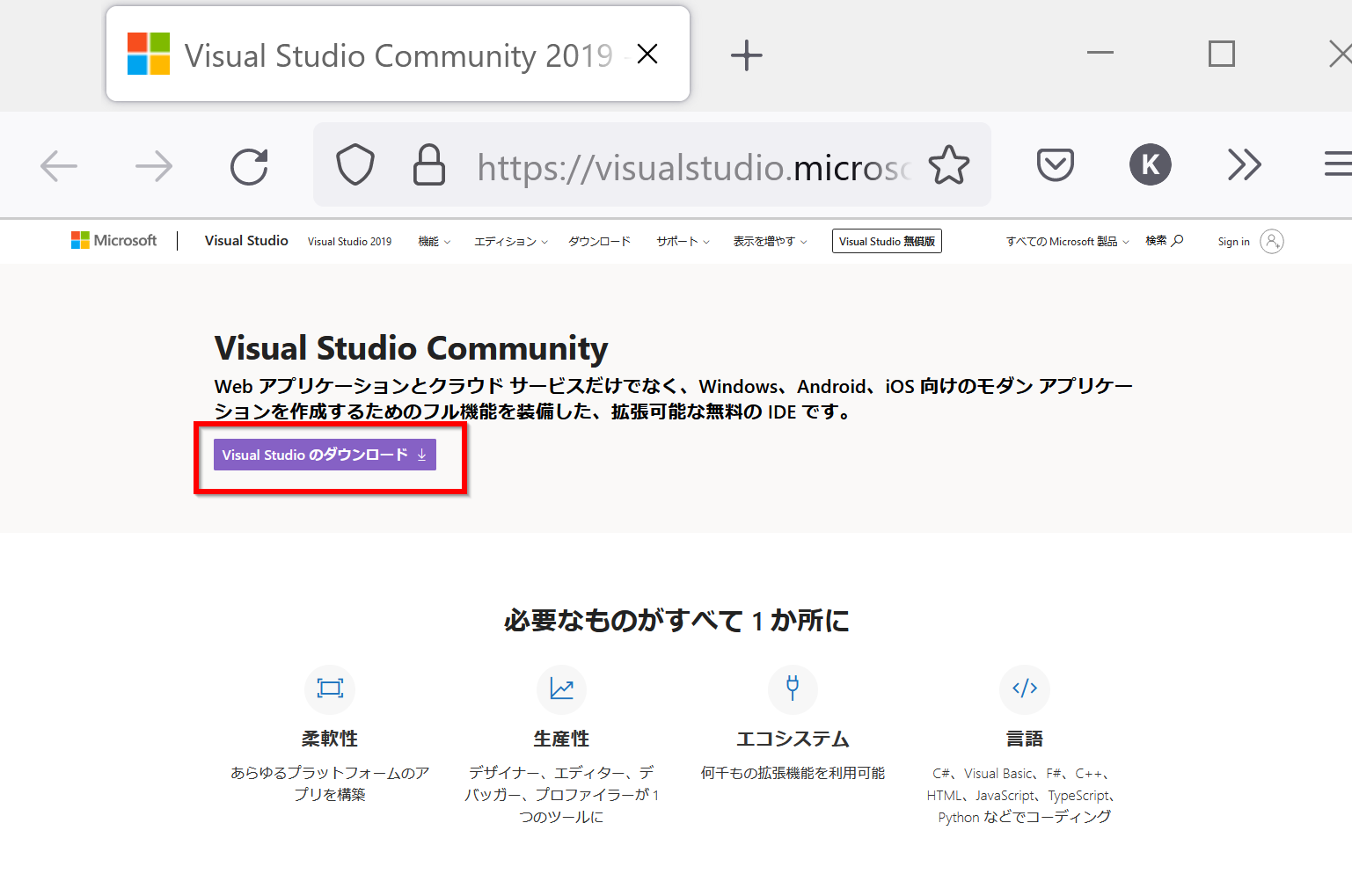Click the browser forward arrow

154,165
